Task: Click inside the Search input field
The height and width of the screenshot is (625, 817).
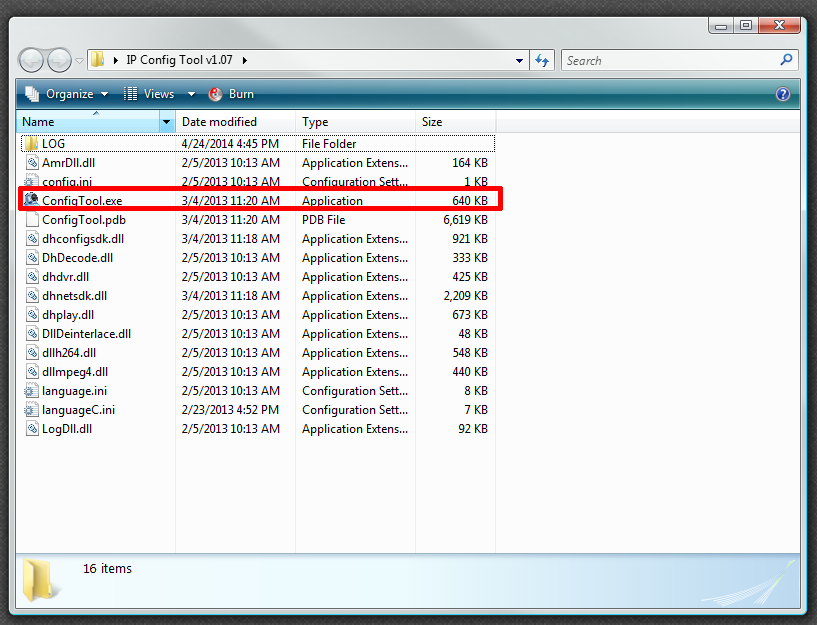Action: click(x=670, y=60)
